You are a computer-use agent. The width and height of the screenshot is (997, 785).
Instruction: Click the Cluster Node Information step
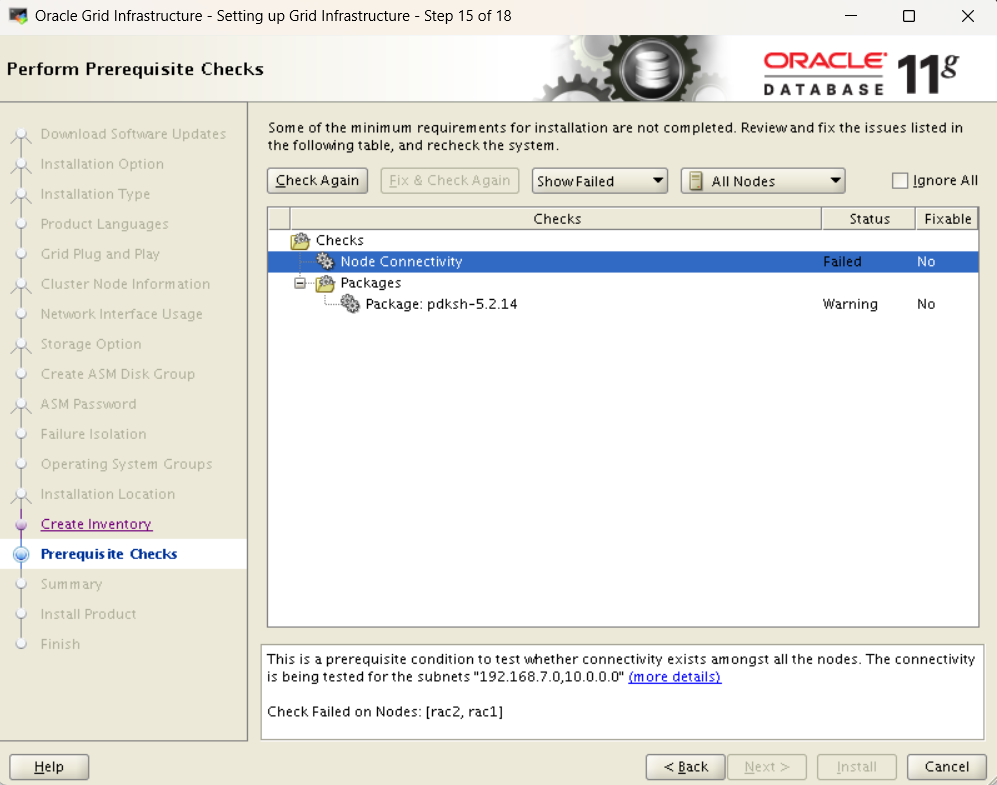point(125,284)
